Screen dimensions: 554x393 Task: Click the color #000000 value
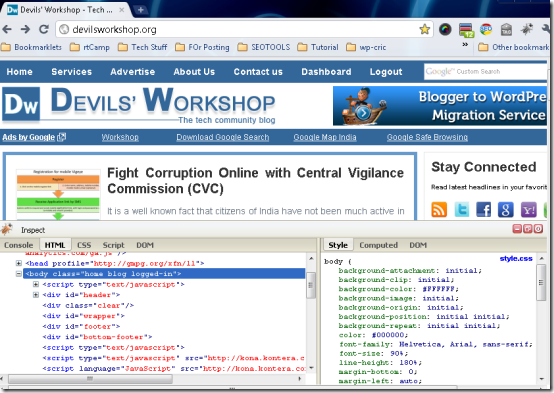click(x=388, y=335)
